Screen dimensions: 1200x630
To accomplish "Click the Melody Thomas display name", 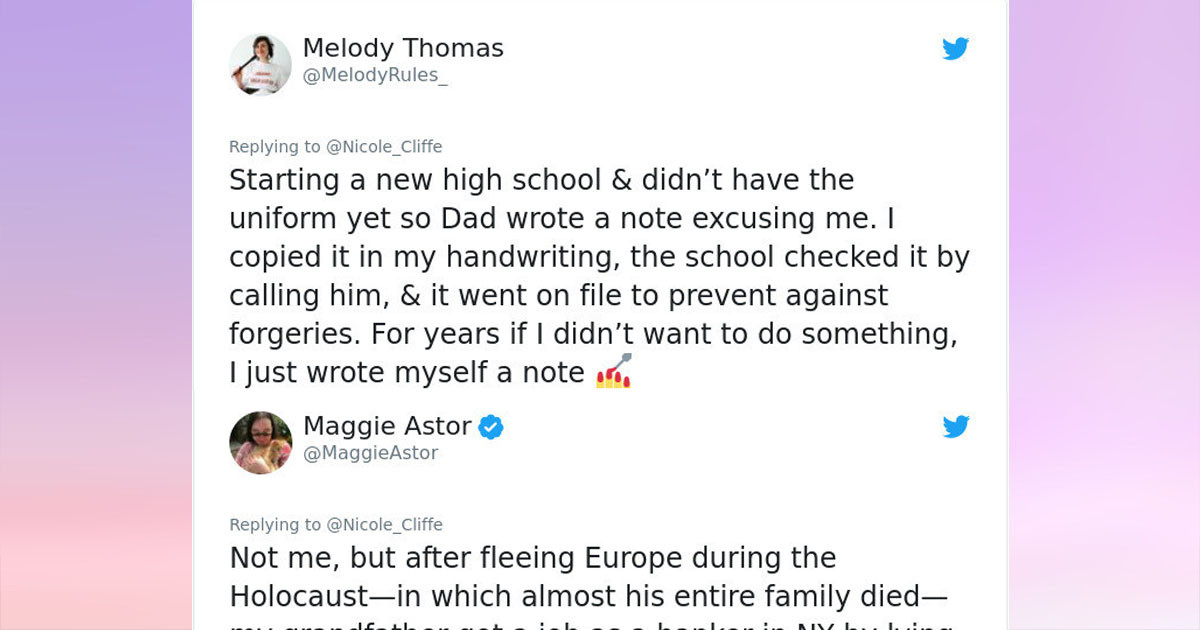I will [x=404, y=47].
